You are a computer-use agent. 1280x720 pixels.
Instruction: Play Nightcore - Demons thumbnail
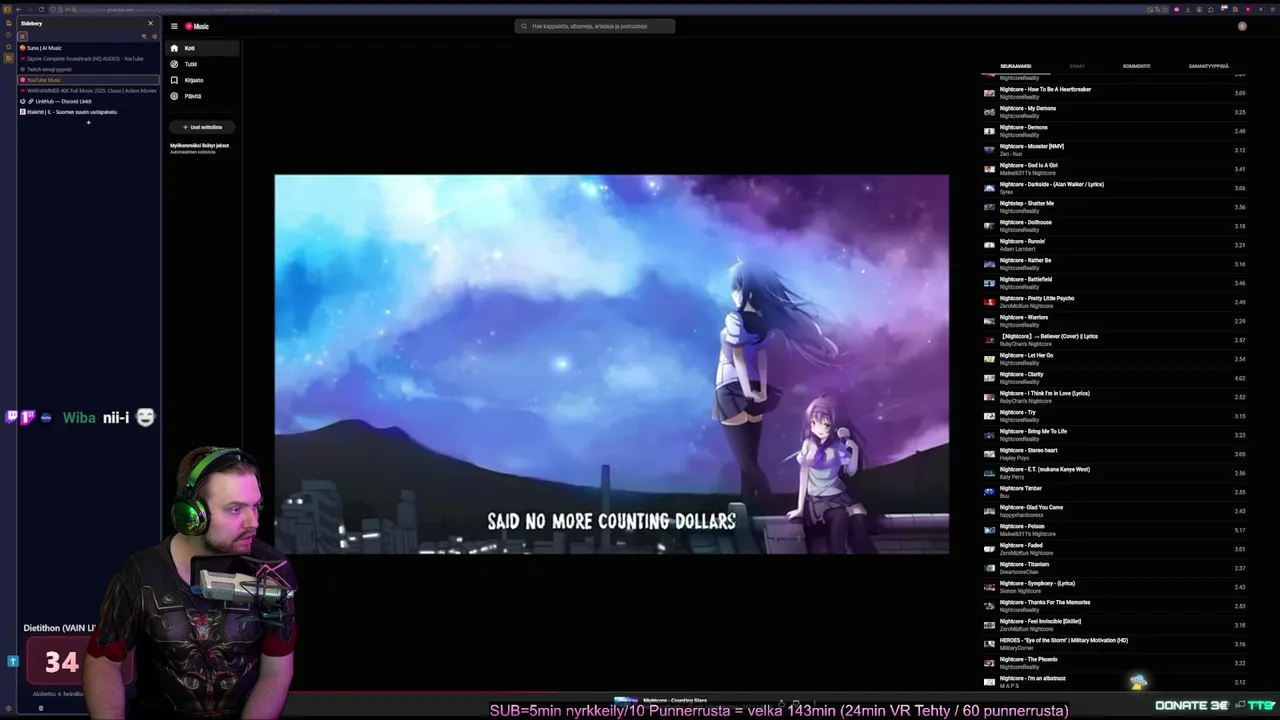tap(989, 131)
